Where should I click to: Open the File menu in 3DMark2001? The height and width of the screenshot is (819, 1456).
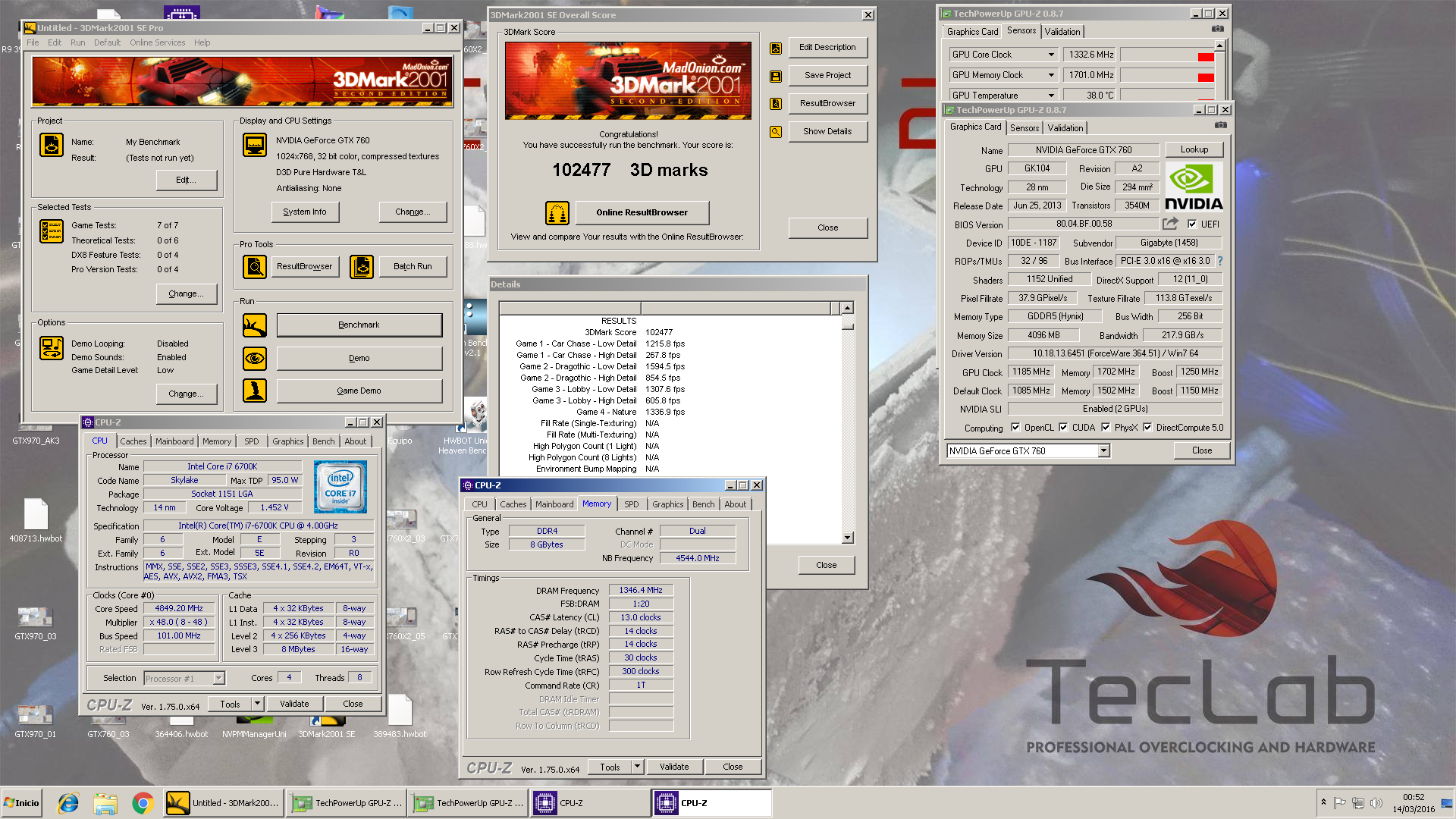[x=33, y=42]
